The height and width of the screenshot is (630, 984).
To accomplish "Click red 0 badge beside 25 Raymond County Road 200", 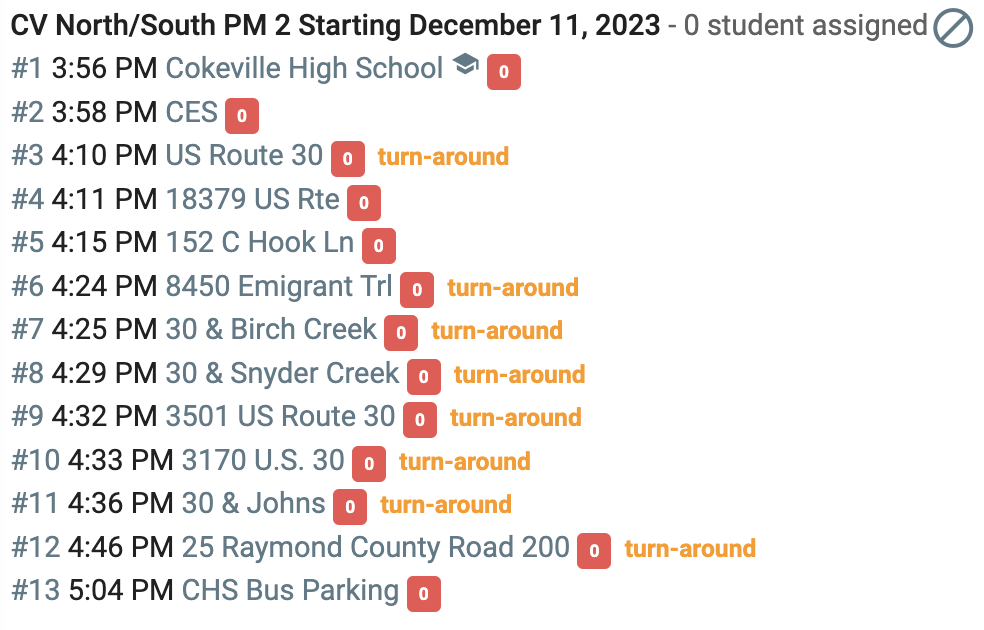I will (594, 550).
